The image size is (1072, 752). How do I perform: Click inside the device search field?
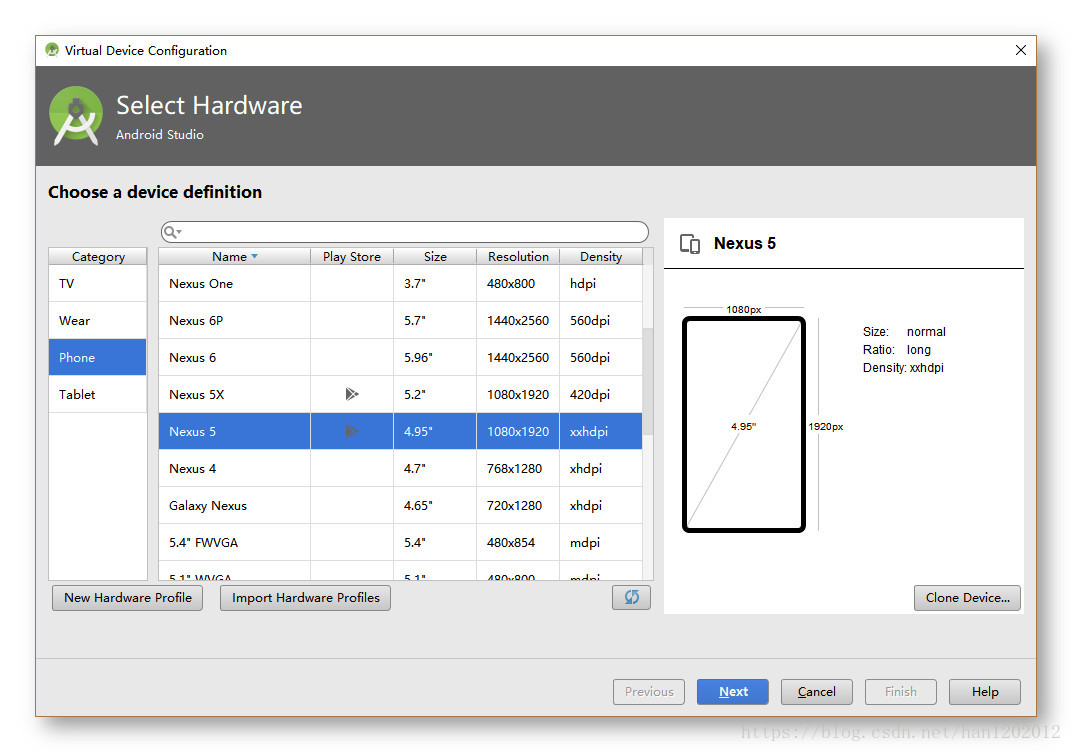(x=405, y=232)
